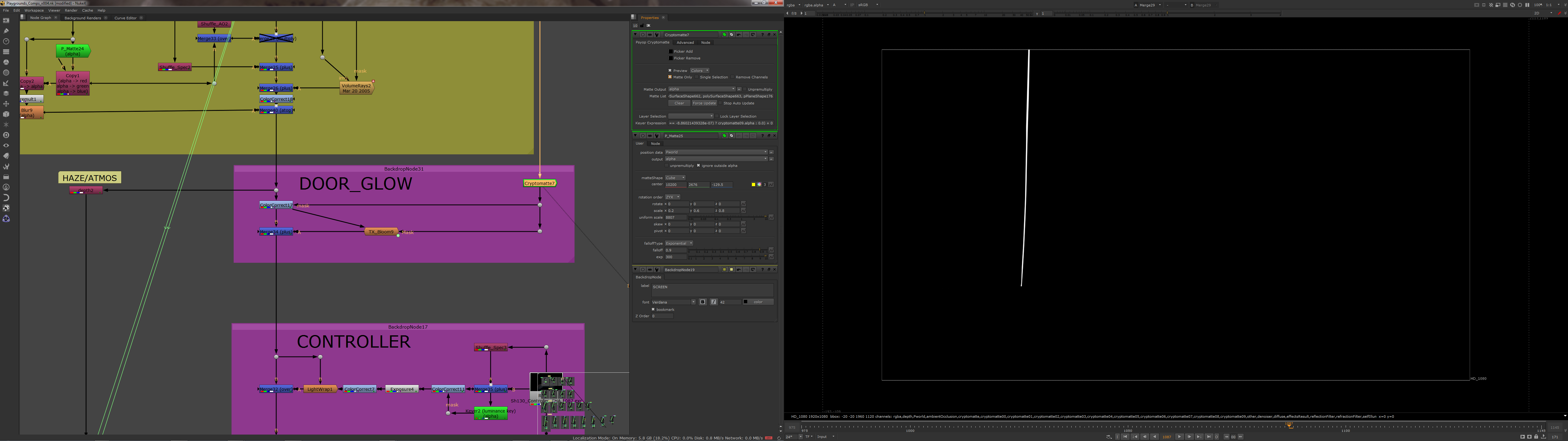Open the Matte Output alpha dropdown
Screen dimensions: 1568x441
pyautogui.click(x=701, y=89)
